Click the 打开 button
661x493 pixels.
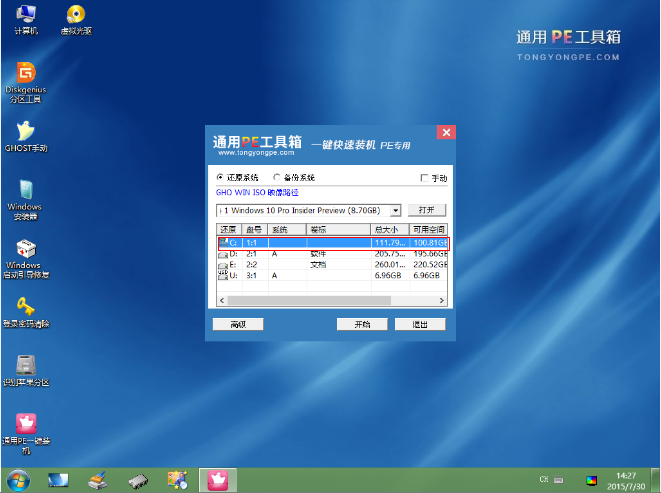pyautogui.click(x=427, y=210)
